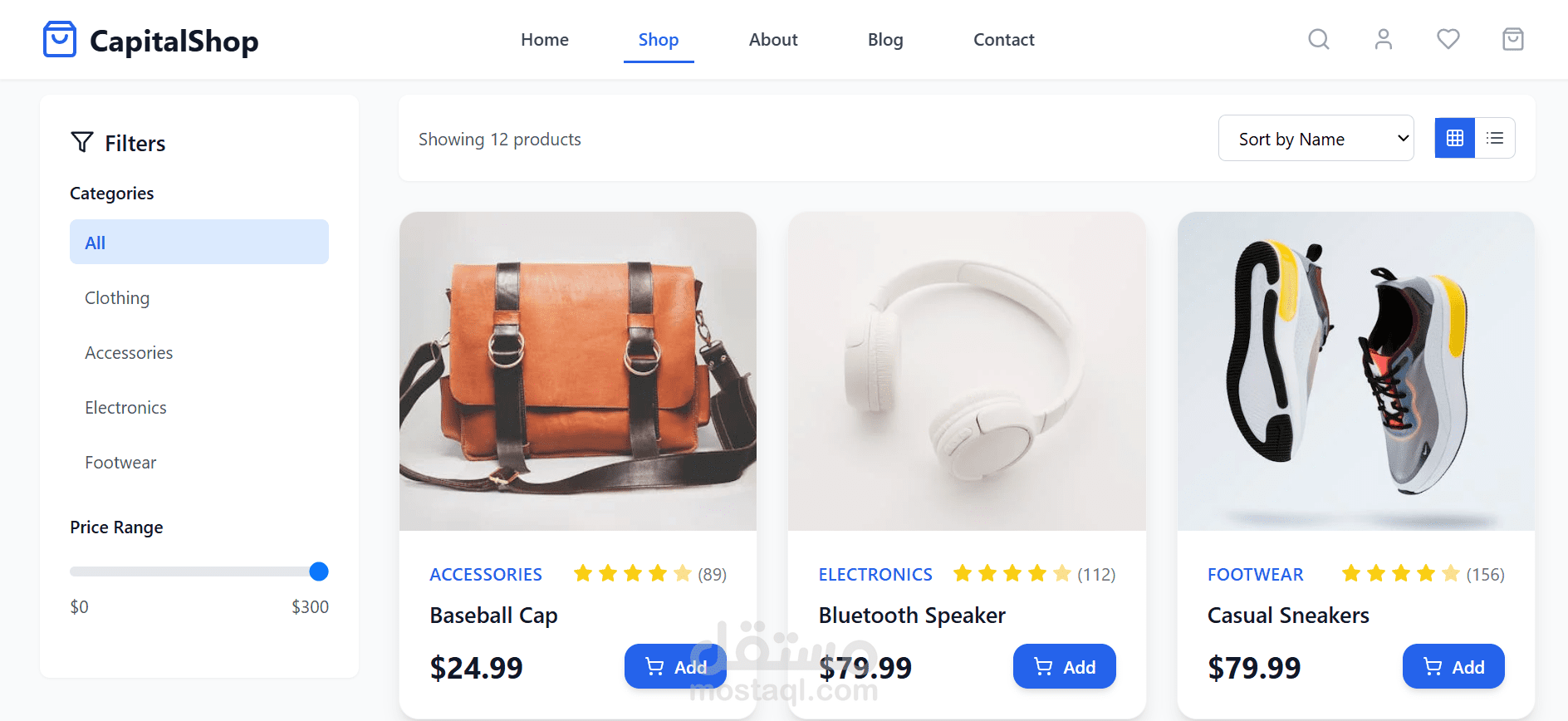Add the Bluetooth Speaker to cart
1568x721 pixels.
point(1064,666)
